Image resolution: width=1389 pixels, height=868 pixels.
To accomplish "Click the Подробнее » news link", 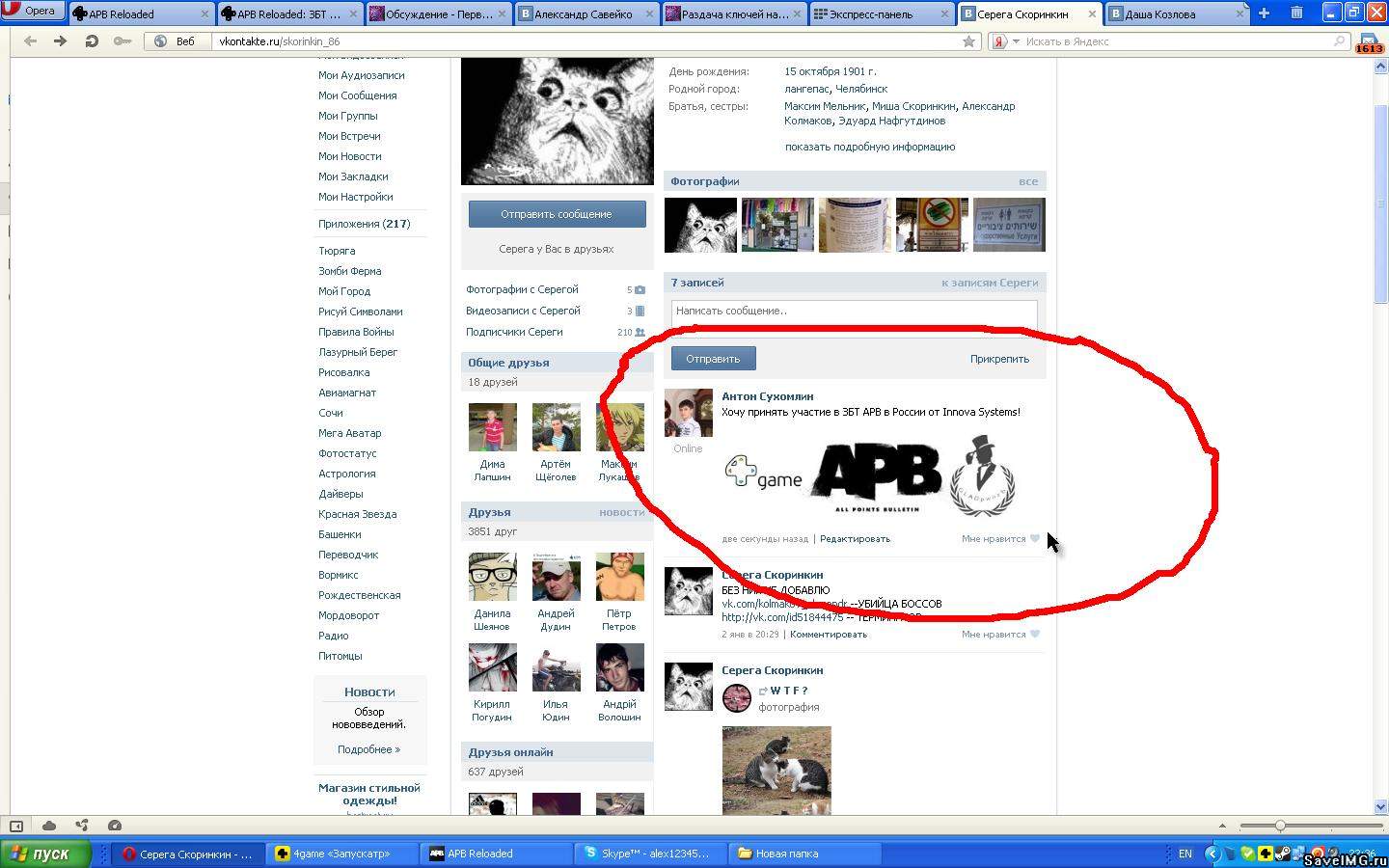I will (368, 749).
